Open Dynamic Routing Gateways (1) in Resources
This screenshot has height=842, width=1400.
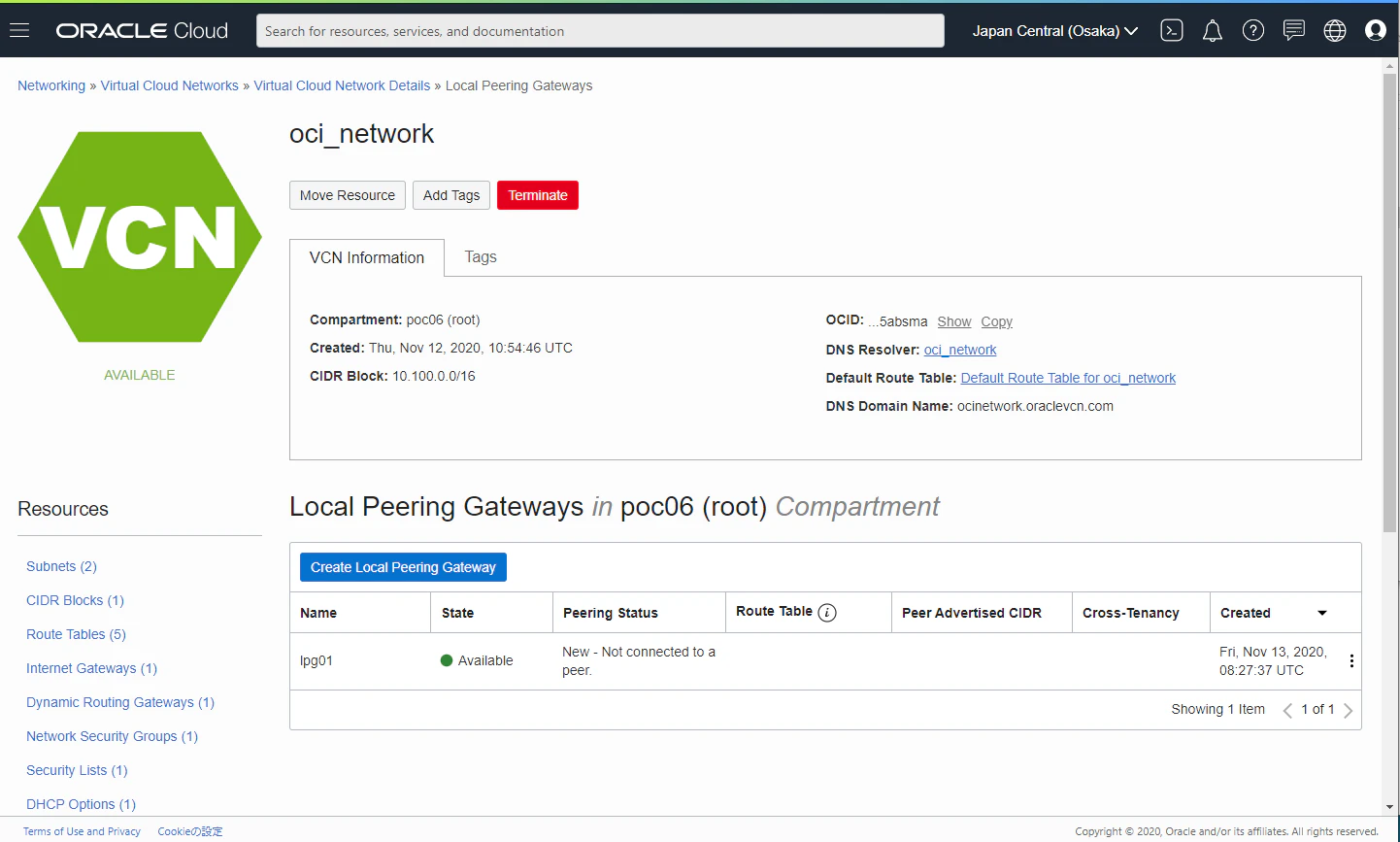click(120, 702)
